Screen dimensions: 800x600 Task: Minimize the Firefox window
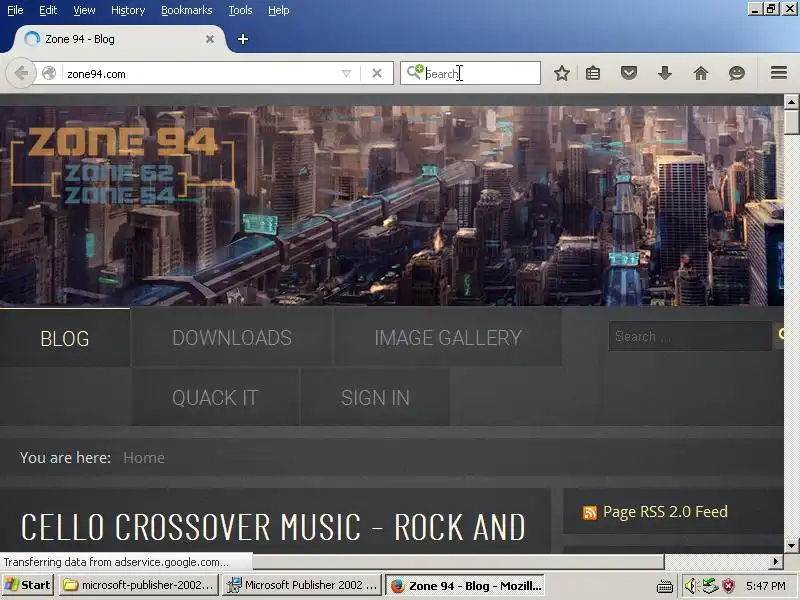tap(755, 9)
